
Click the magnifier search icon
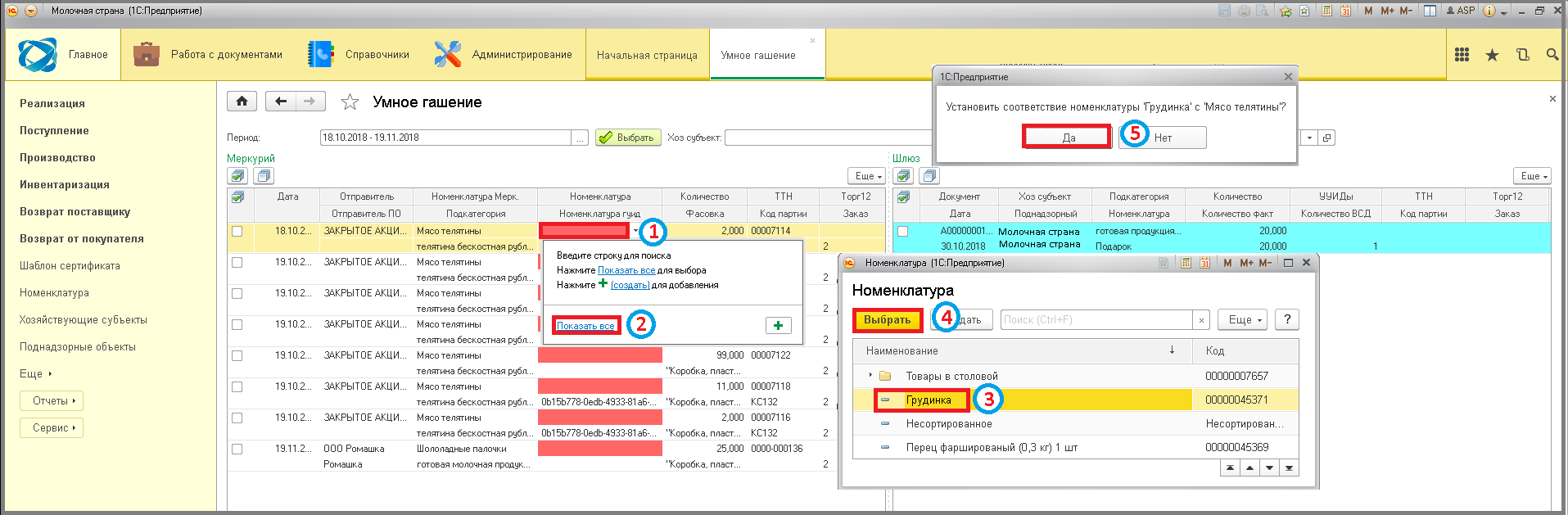click(1552, 55)
